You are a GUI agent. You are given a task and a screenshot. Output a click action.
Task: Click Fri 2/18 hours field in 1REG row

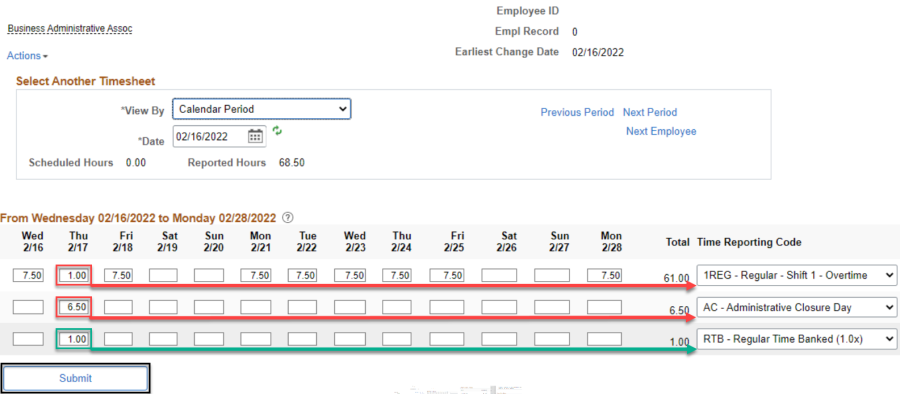[x=118, y=275]
